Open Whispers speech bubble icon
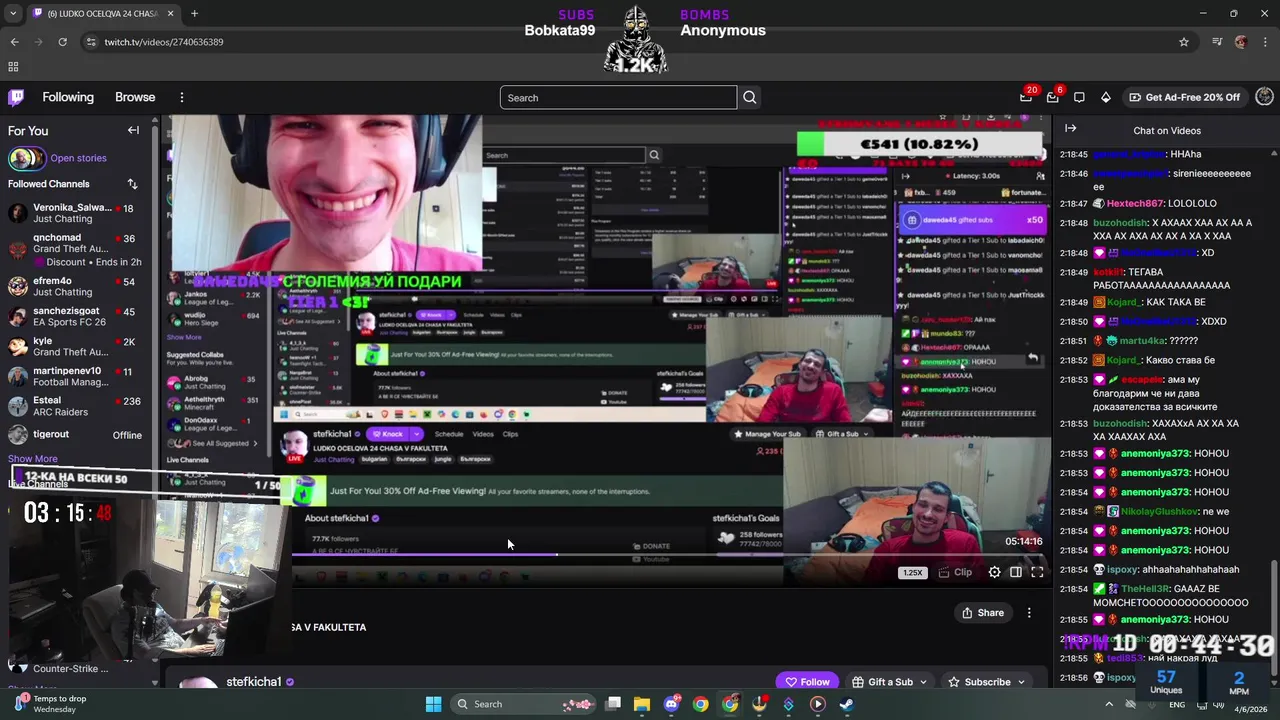Viewport: 1280px width, 720px height. pos(1079,97)
